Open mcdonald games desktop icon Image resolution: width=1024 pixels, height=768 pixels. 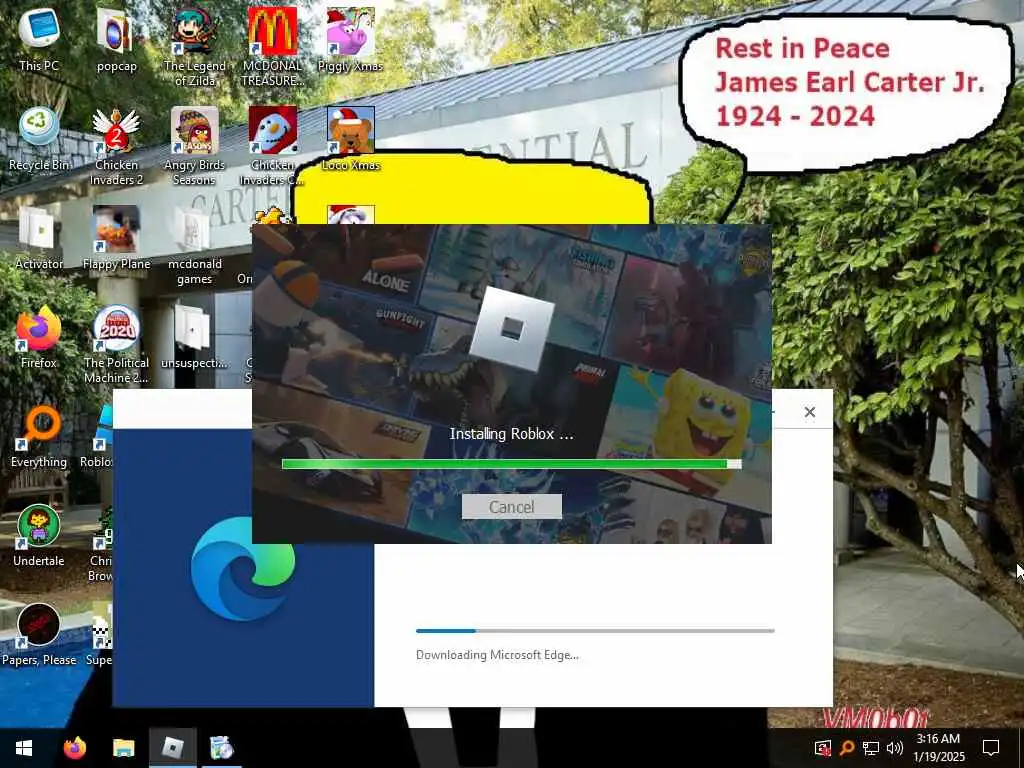tap(195, 244)
